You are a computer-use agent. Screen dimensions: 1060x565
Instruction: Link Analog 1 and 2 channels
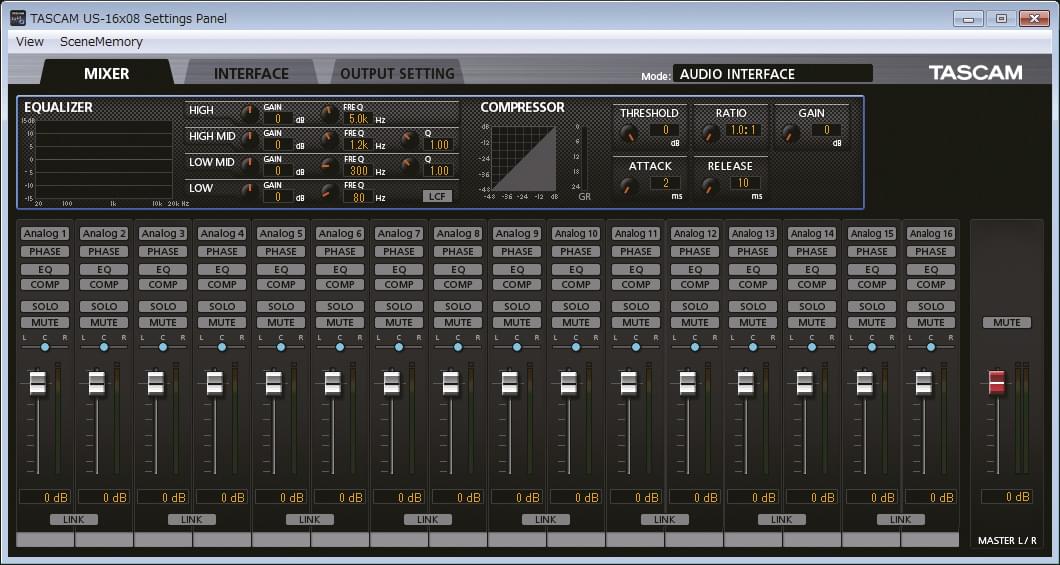tap(74, 520)
